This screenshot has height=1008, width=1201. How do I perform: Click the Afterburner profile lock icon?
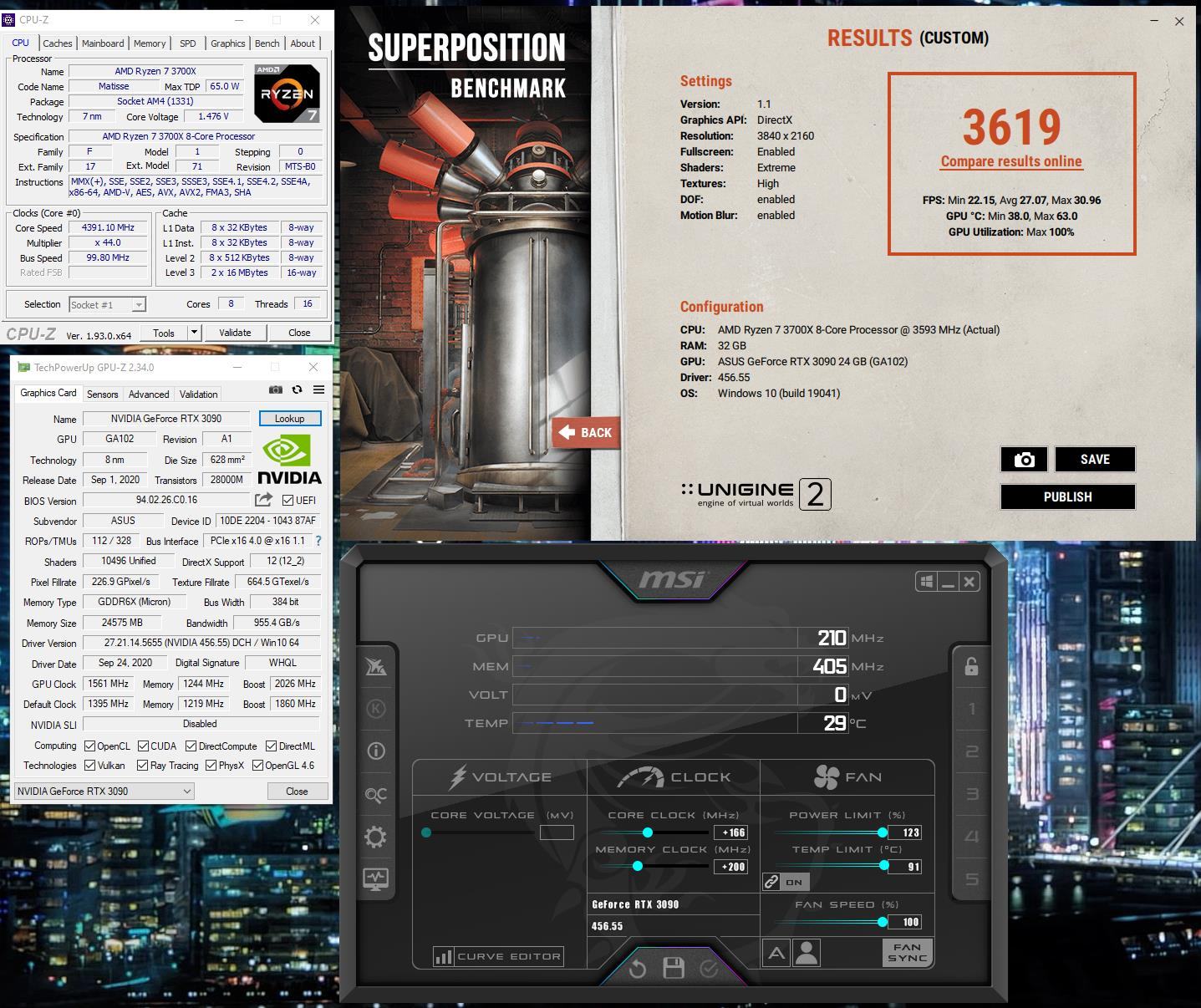point(971,666)
